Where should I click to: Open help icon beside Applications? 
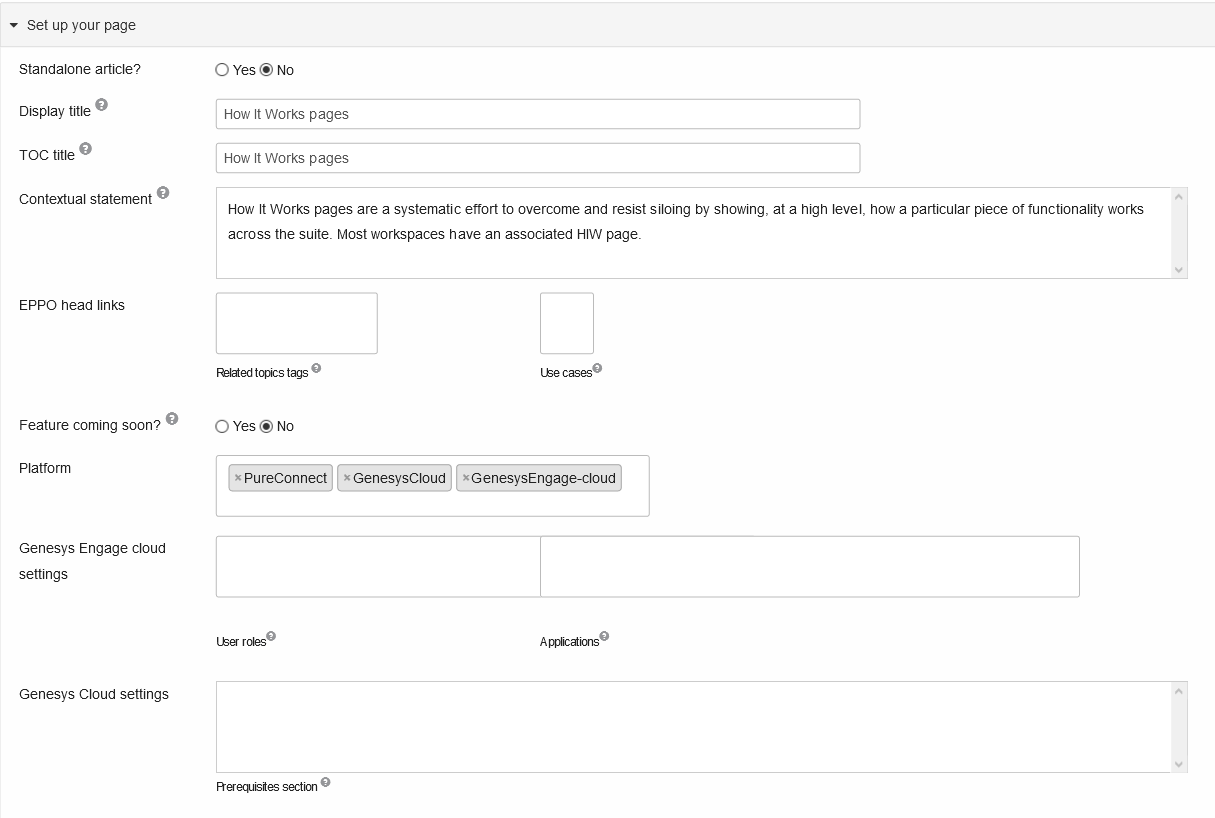click(x=604, y=636)
